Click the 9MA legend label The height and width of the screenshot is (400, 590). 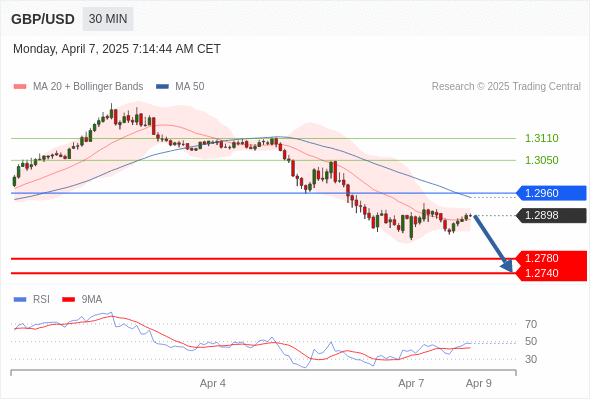(92, 300)
